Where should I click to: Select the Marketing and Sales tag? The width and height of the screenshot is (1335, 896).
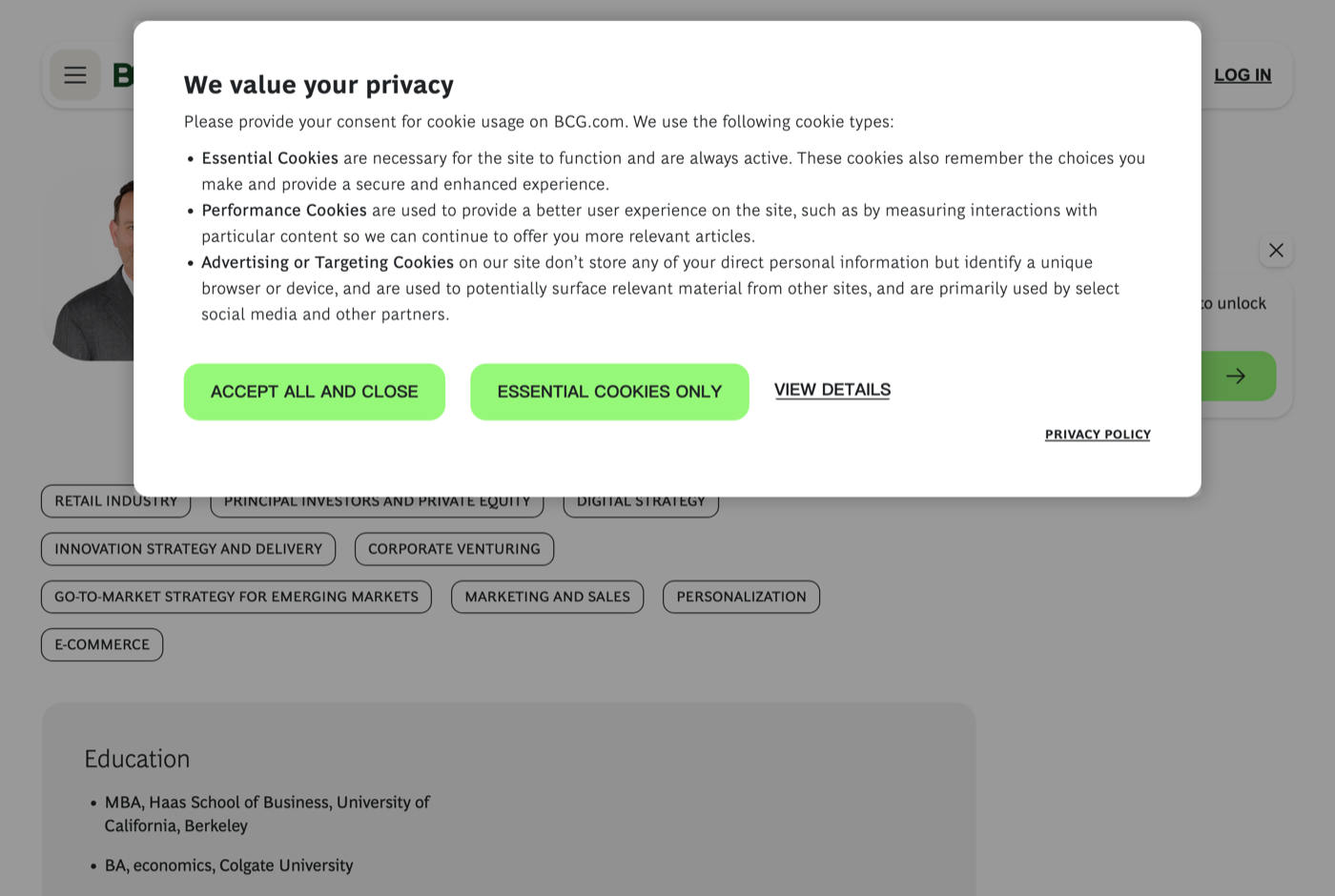(x=547, y=597)
